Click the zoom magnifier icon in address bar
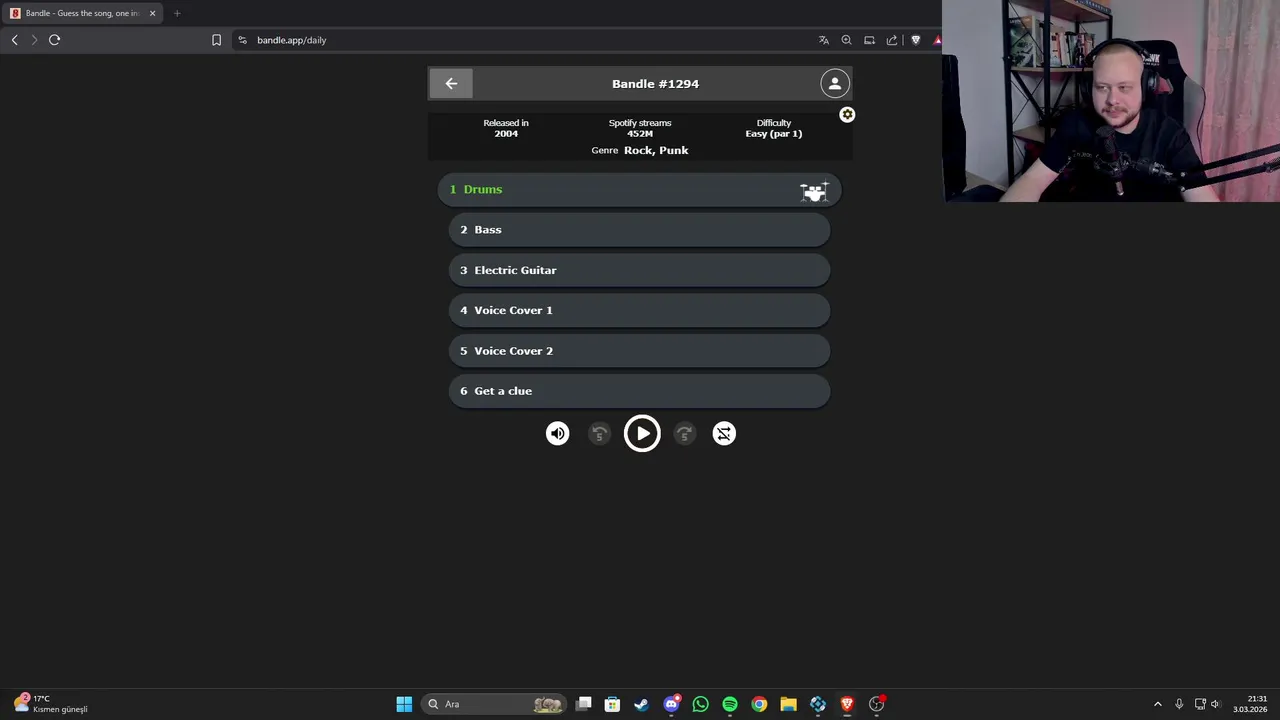Screen dimensions: 1280x720 coord(846,40)
